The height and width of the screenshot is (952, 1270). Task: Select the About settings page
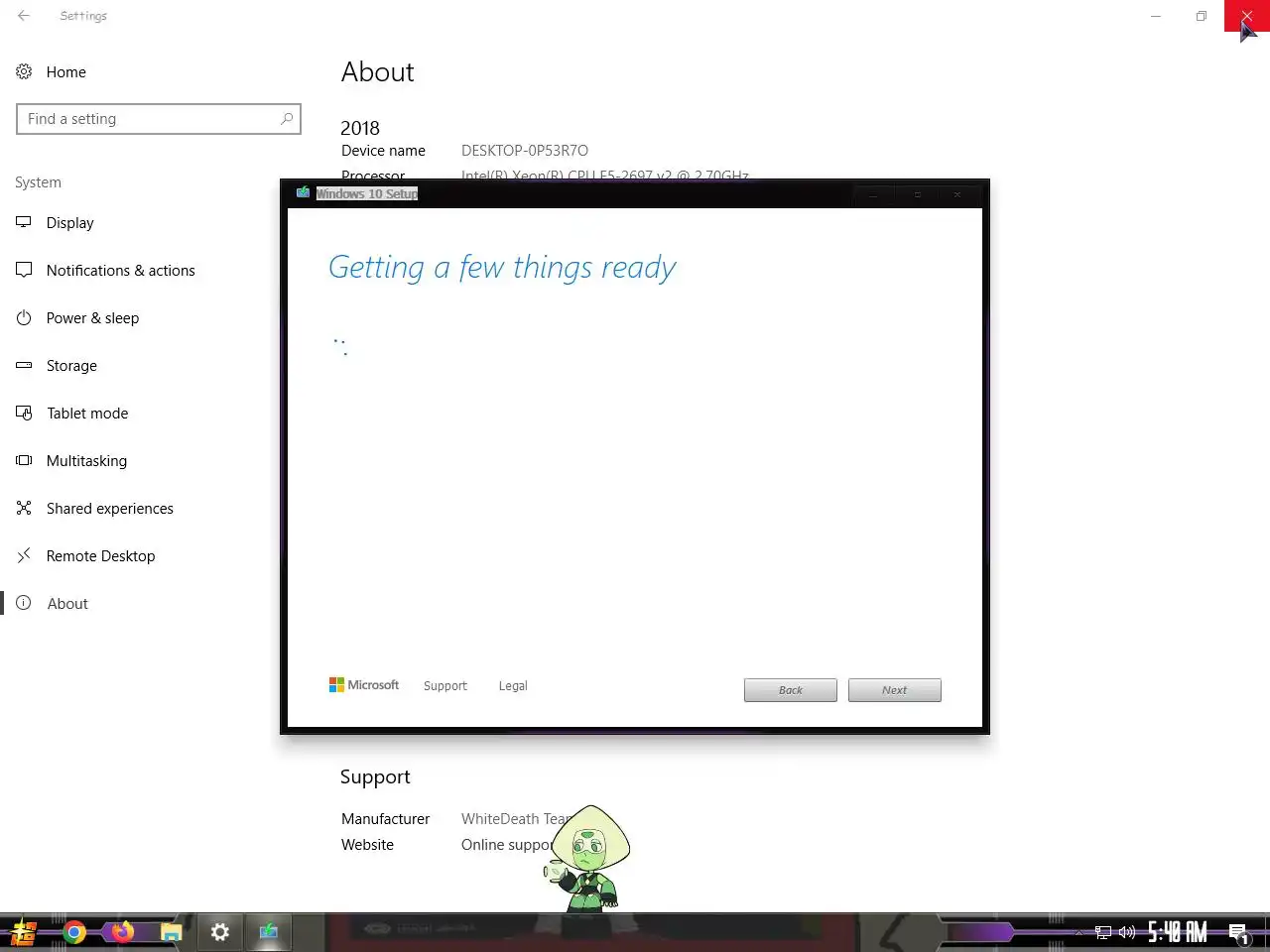(x=67, y=604)
